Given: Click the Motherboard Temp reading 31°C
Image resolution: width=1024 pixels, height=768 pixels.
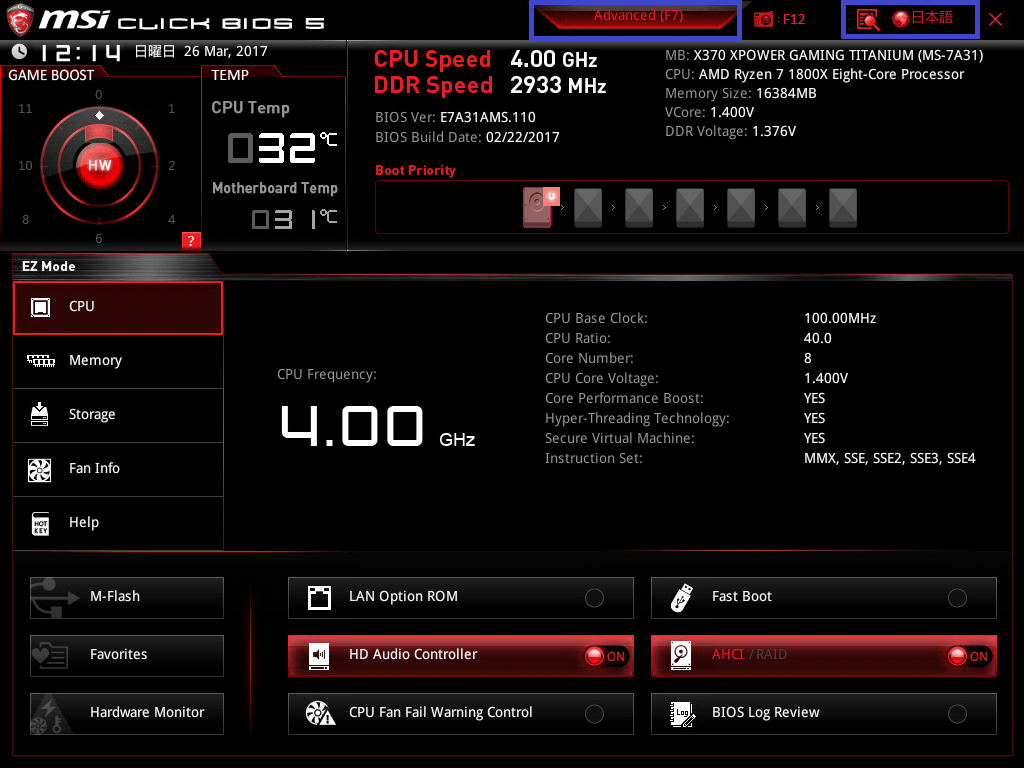Looking at the screenshot, I should [x=295, y=219].
